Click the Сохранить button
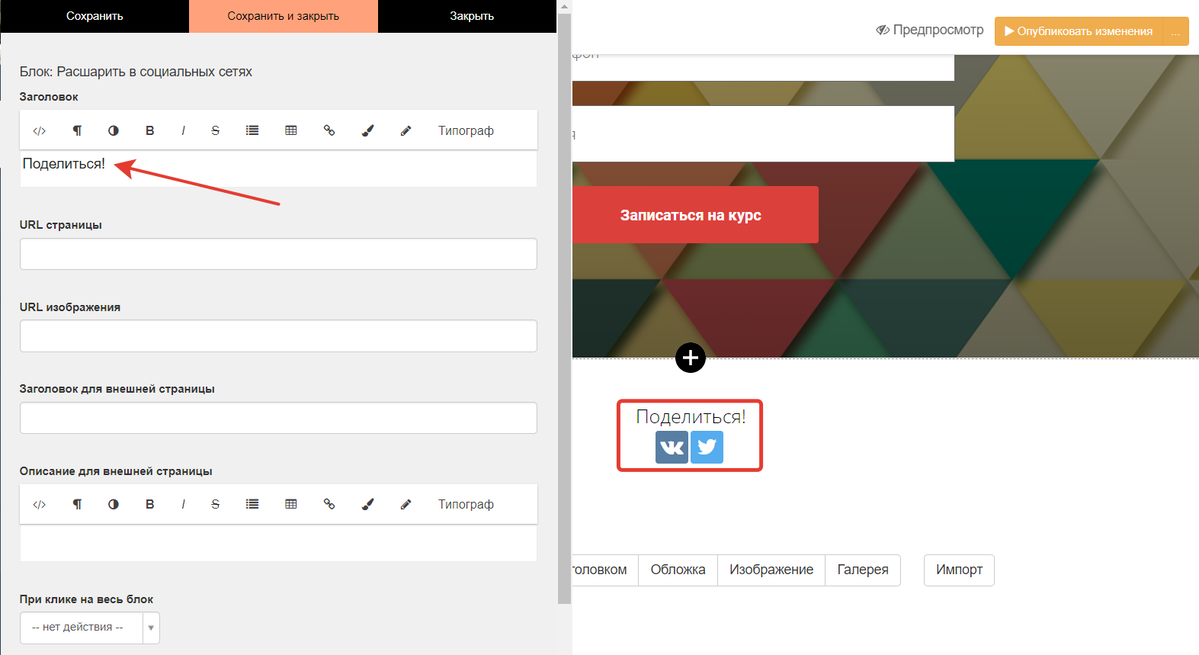Viewport: 1199px width, 655px height. 95,16
